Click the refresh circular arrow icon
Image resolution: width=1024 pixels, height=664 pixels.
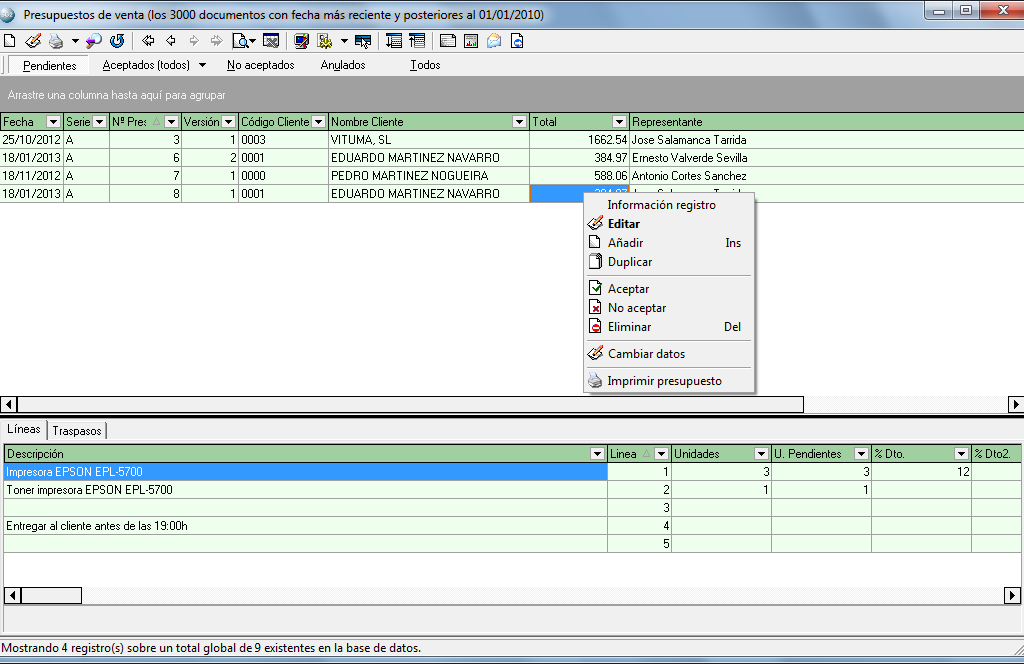(x=117, y=41)
